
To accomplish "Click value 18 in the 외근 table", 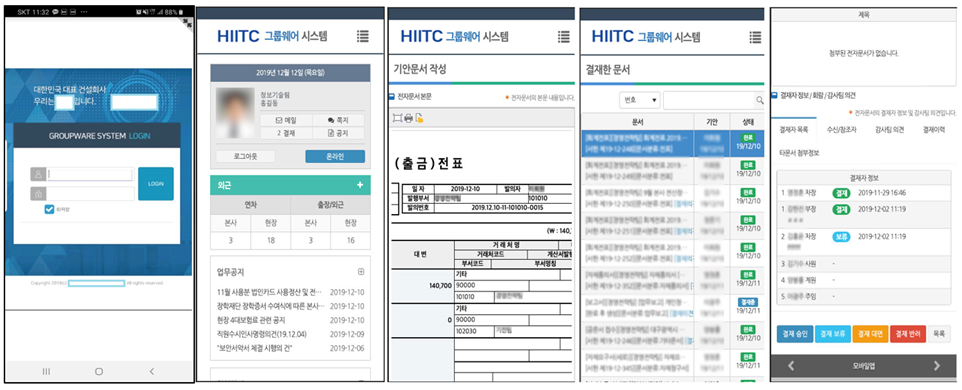I will [x=271, y=240].
